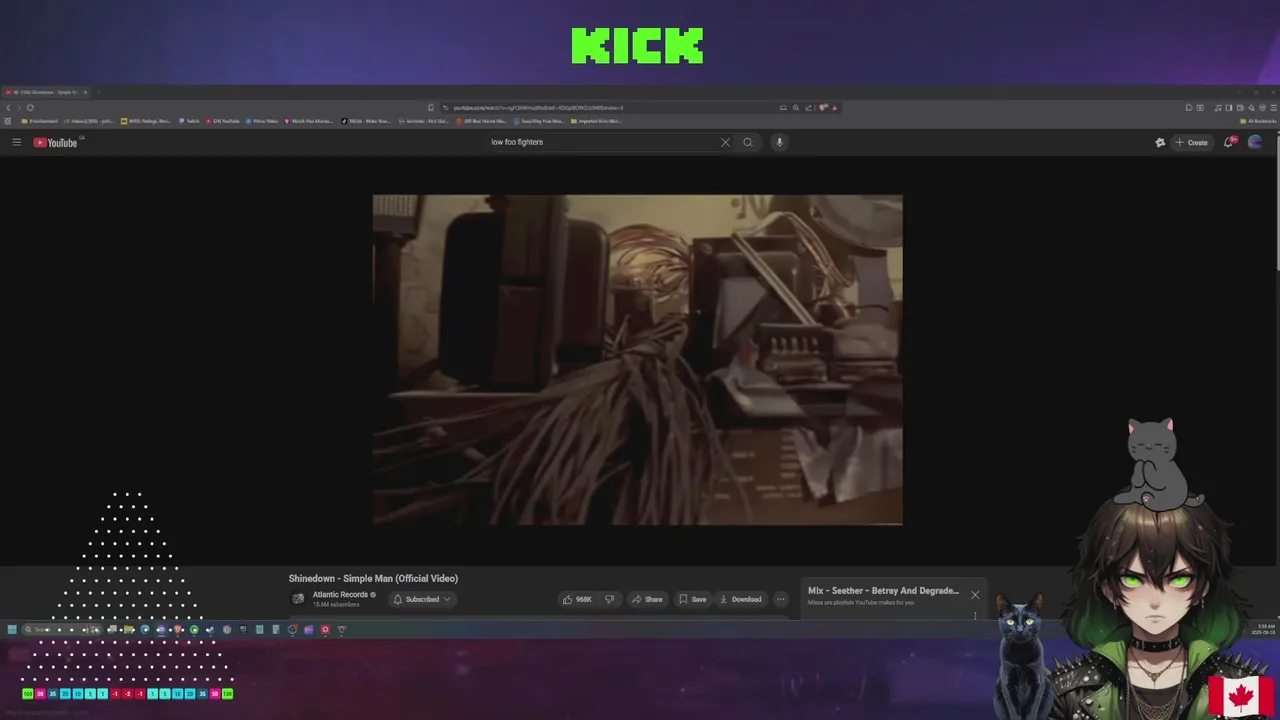Viewport: 1280px width, 720px height.
Task: Share the Simple Man video
Action: point(647,599)
